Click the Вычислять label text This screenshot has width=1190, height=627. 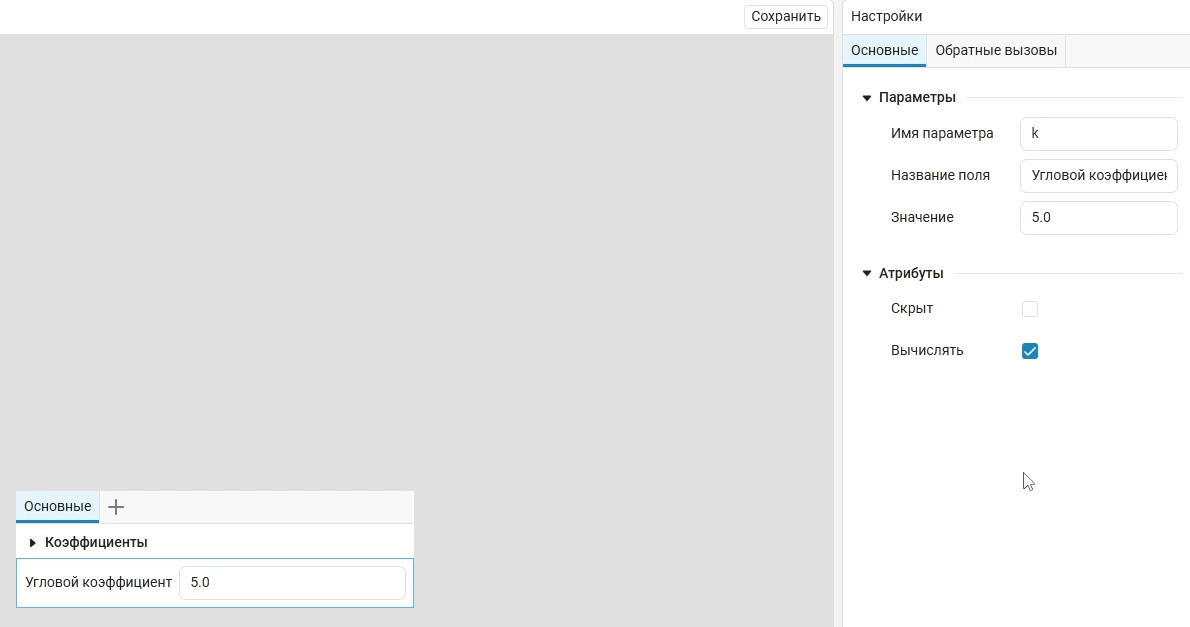[x=927, y=351]
